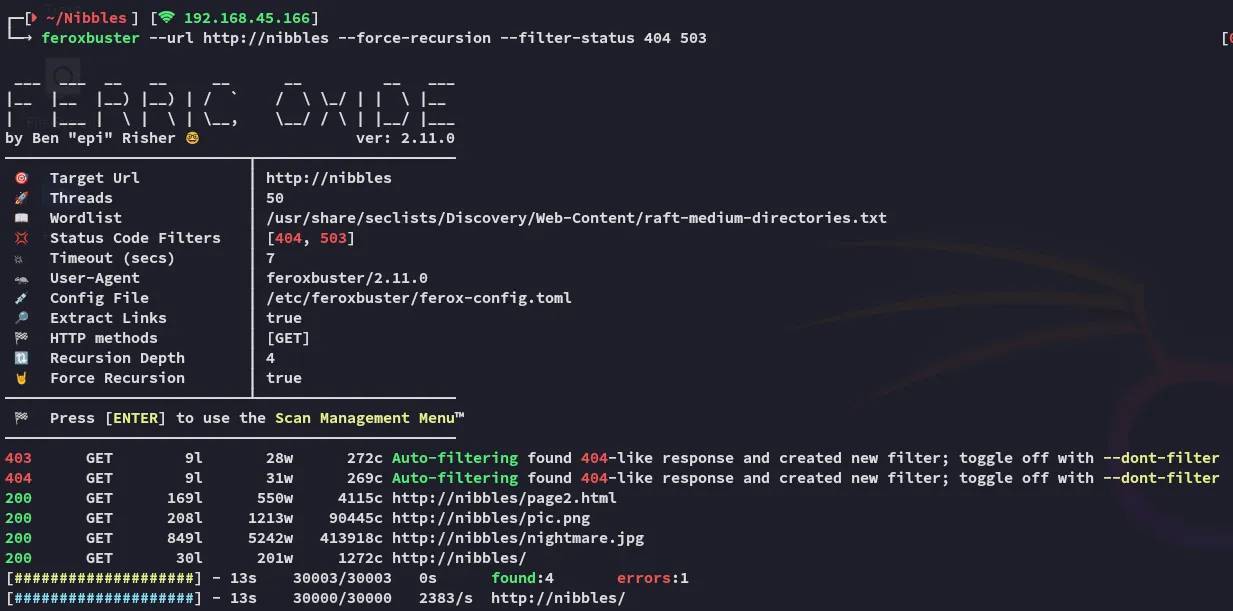Viewport: 1233px width, 611px height.
Task: Click the ~/Nibbles directory in the prompt
Action: point(87,18)
